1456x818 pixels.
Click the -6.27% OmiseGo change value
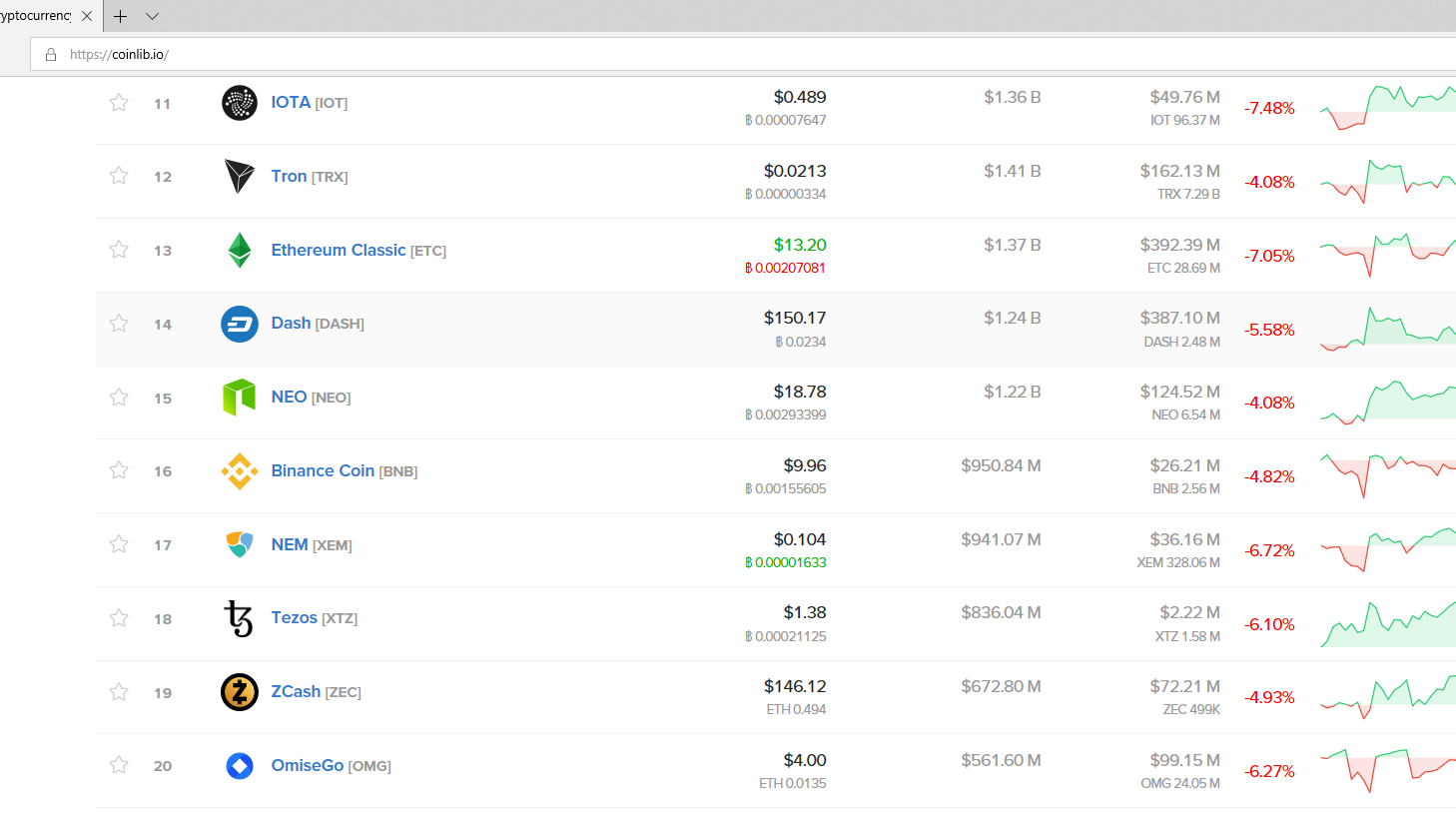coord(1269,771)
